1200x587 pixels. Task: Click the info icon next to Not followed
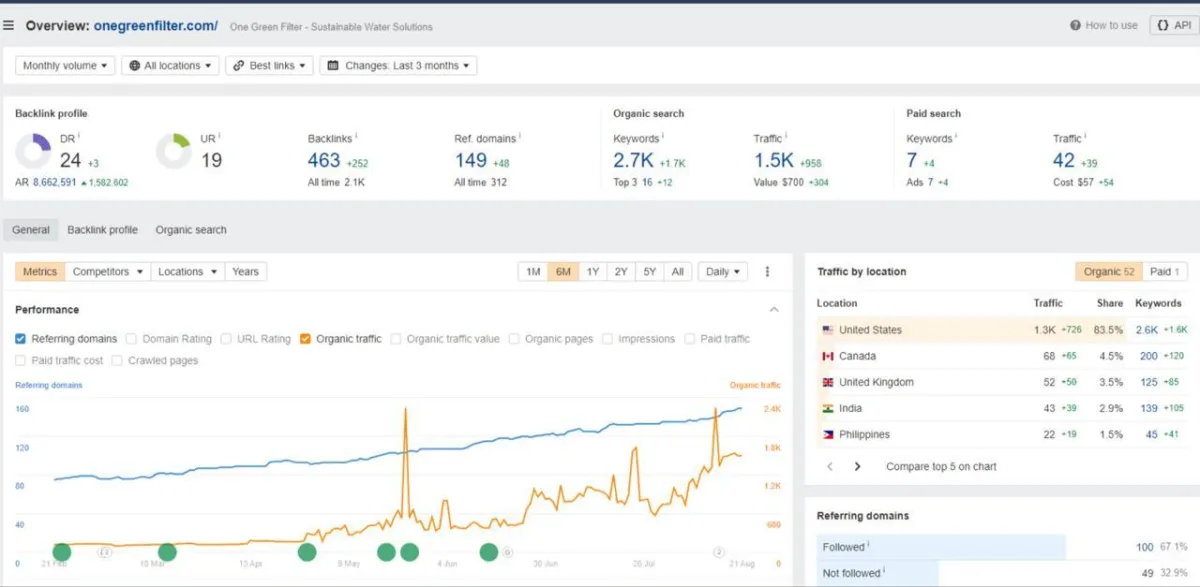(x=885, y=571)
